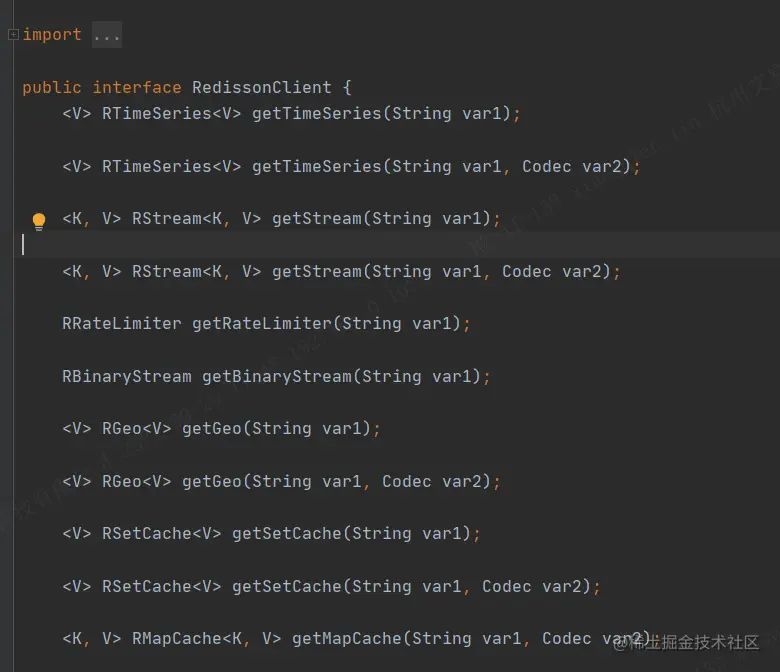Viewport: 780px width, 672px height.
Task: Click Codec in the getSetCache overload
Action: (x=506, y=586)
